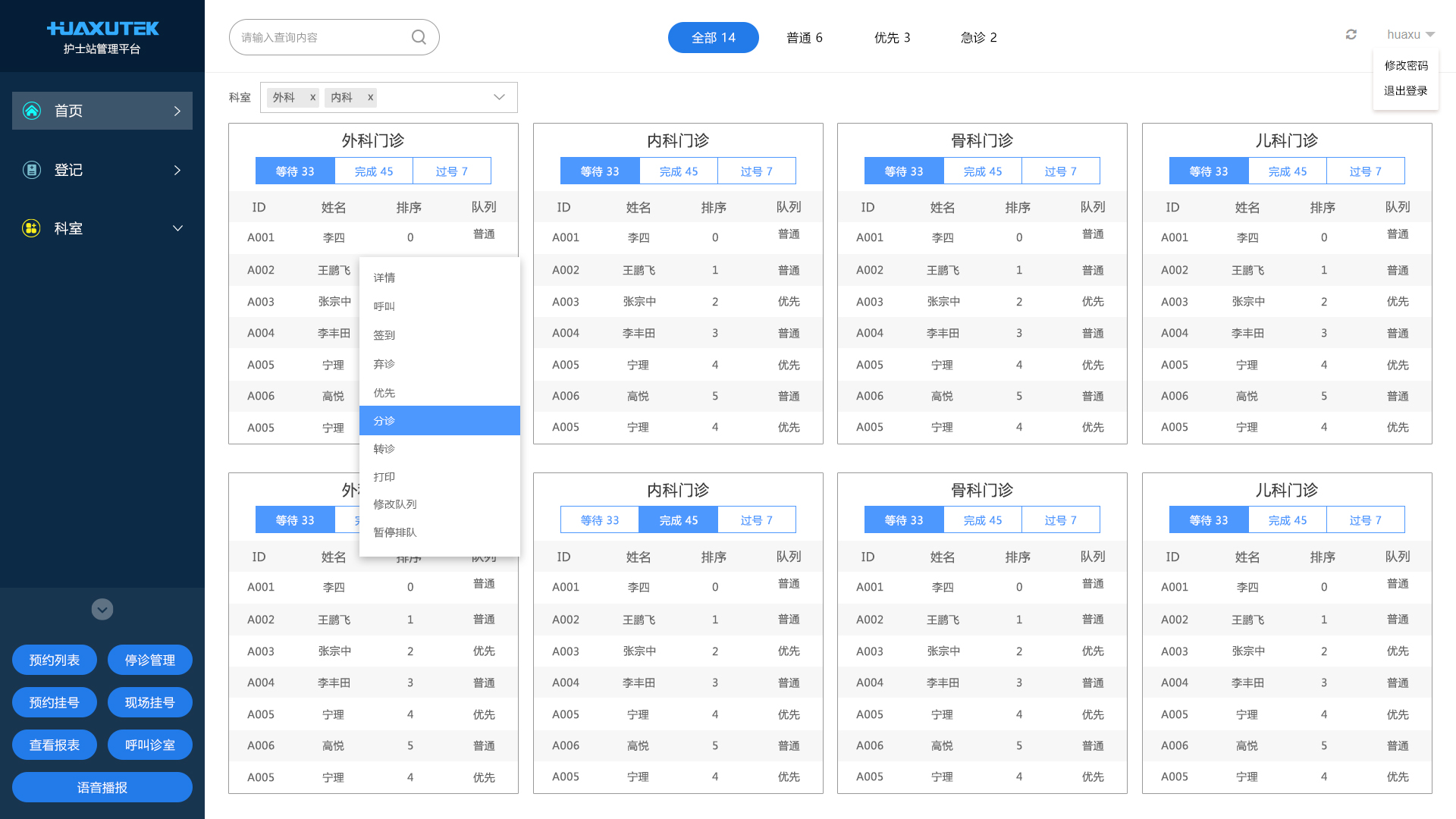1456x819 pixels.
Task: Click the round collapse arrow above sidebar buttons
Action: tap(102, 610)
